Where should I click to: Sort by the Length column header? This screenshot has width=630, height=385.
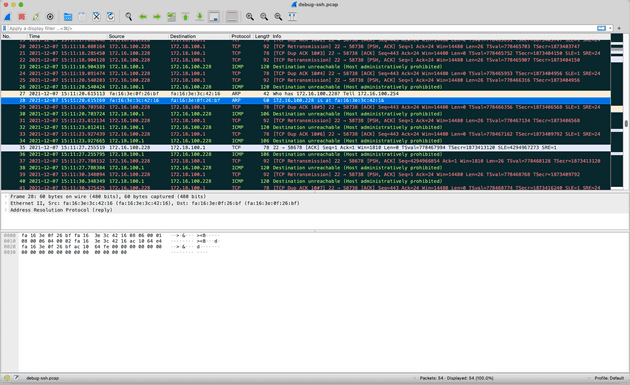[x=262, y=36]
